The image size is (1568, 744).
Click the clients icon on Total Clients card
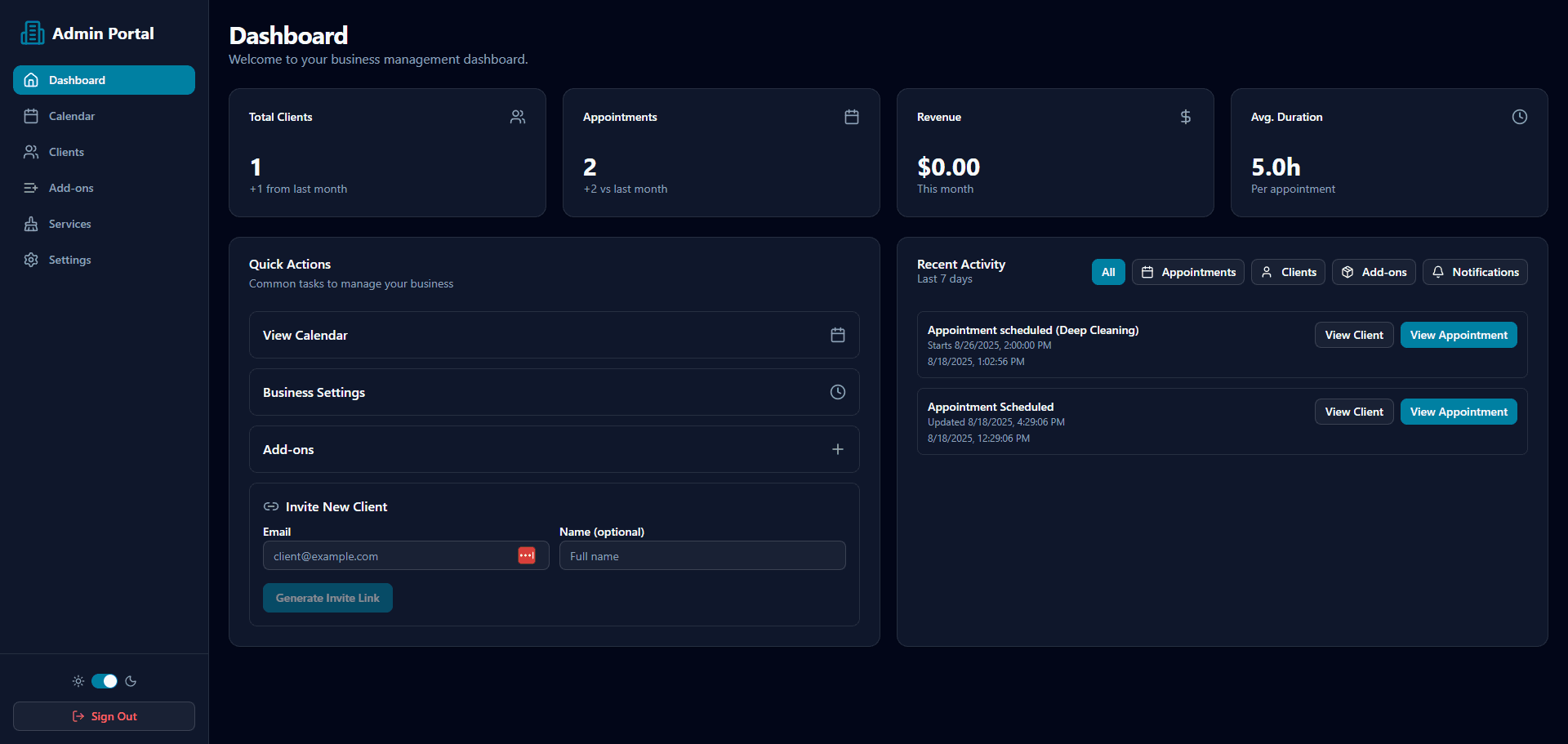pos(517,117)
